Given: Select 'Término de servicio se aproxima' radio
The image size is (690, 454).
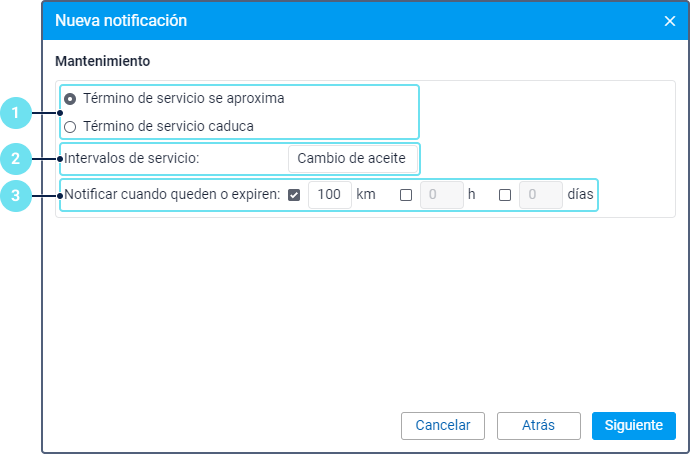Looking at the screenshot, I should (x=70, y=99).
